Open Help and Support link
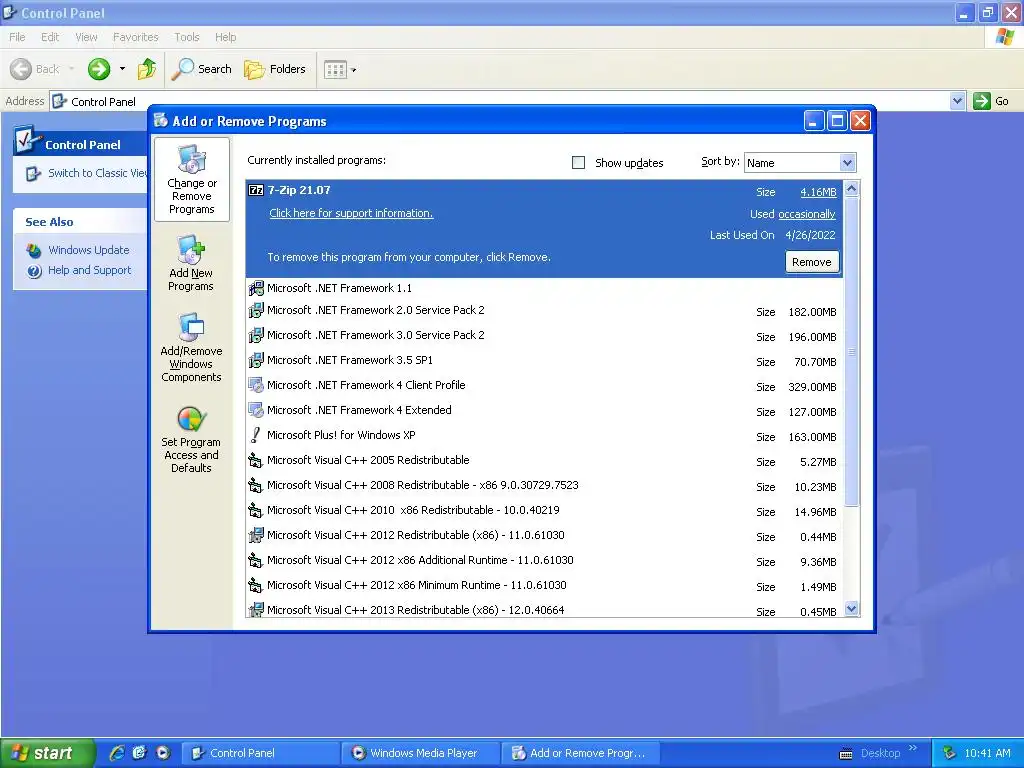Screen dimensions: 1024x768 (89, 270)
